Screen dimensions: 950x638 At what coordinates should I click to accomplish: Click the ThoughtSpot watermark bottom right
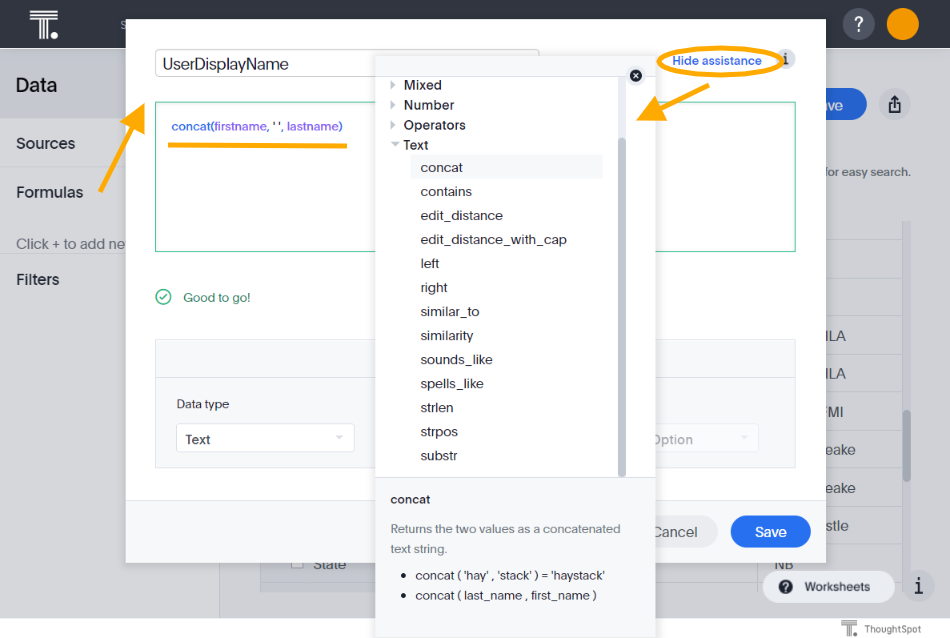point(882,628)
